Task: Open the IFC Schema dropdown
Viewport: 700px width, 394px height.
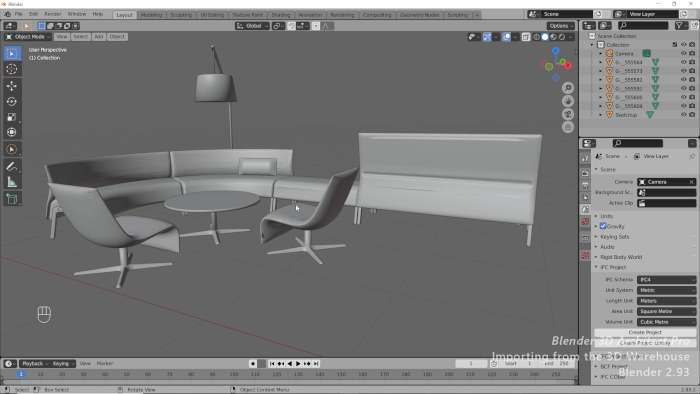Action: (x=667, y=279)
